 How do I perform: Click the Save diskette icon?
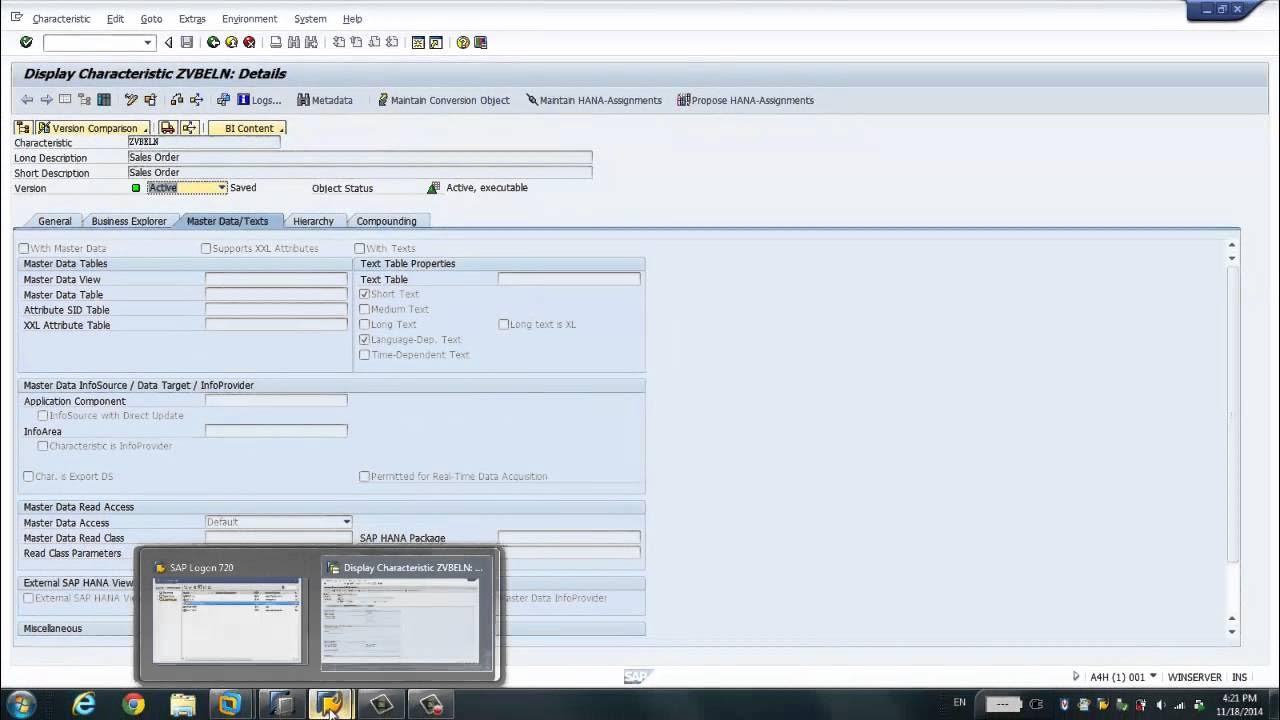coord(186,42)
